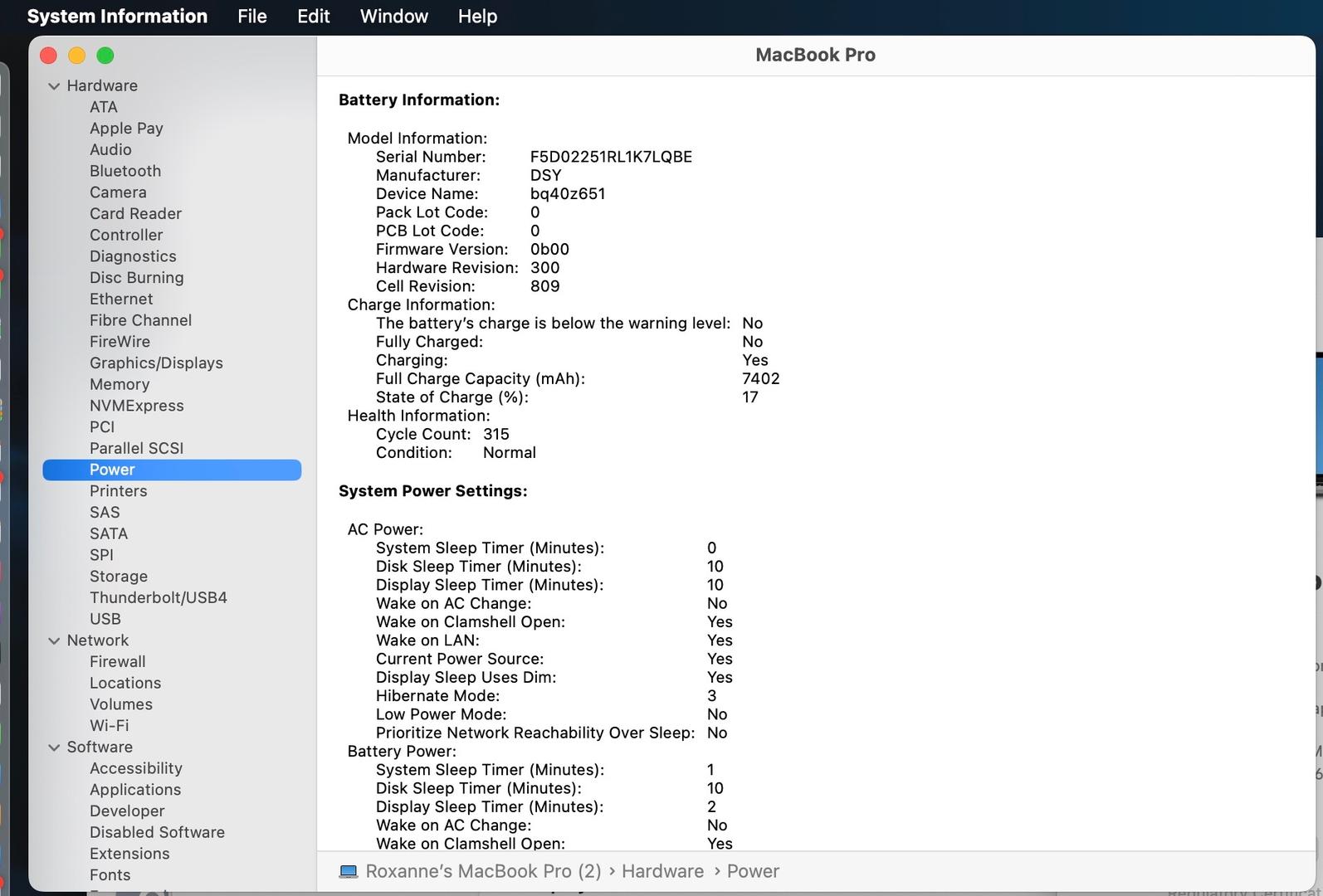Click the System Power Settings heading

[x=432, y=491]
